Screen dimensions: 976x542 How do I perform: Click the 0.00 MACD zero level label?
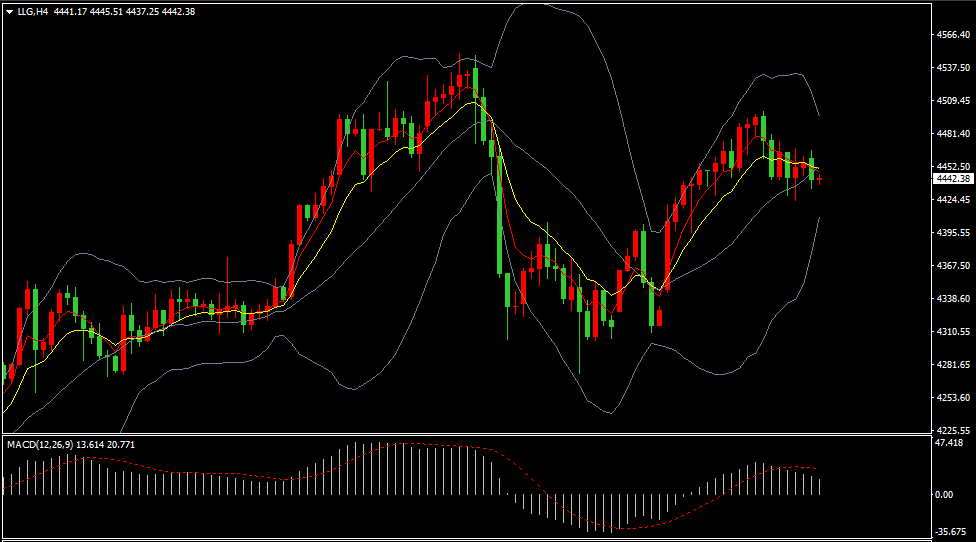click(943, 495)
